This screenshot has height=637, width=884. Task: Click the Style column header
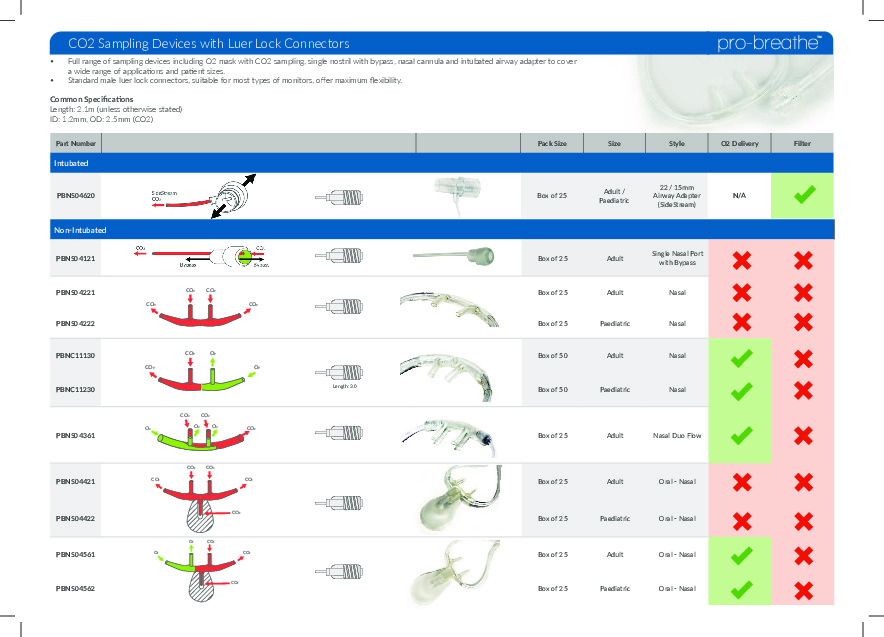pyautogui.click(x=677, y=143)
